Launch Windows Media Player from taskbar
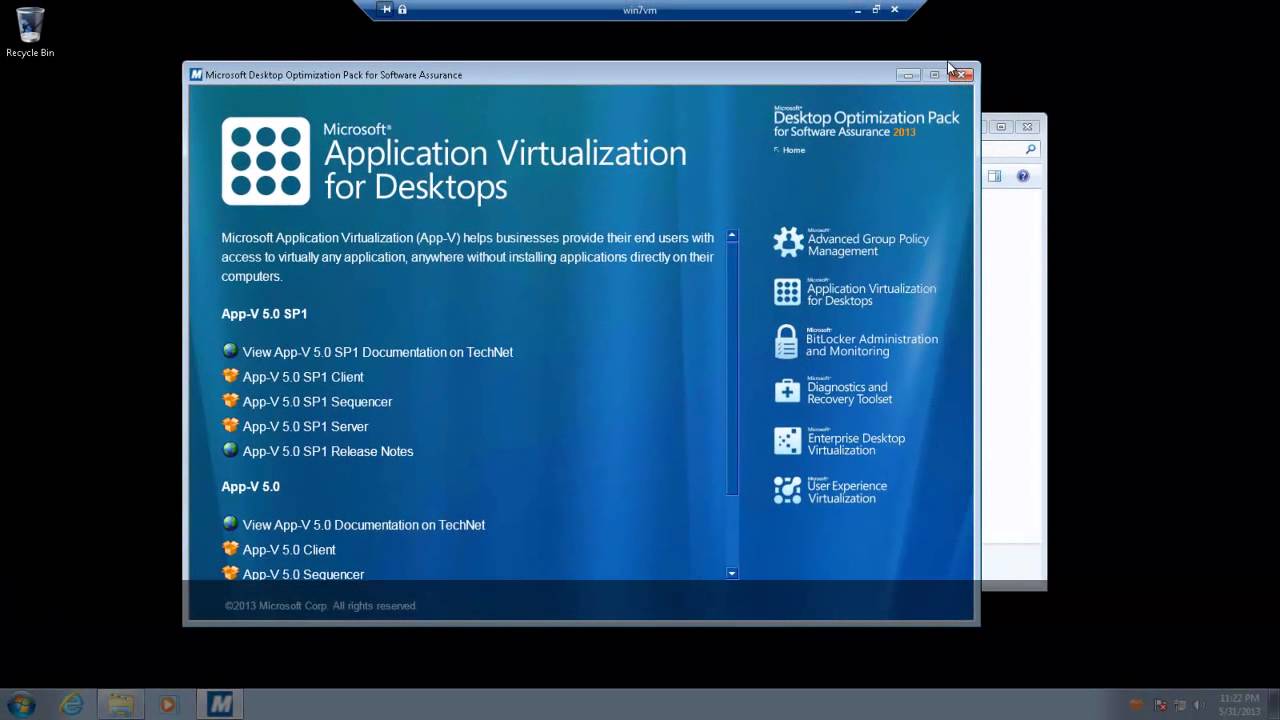Viewport: 1280px width, 720px height. [168, 705]
